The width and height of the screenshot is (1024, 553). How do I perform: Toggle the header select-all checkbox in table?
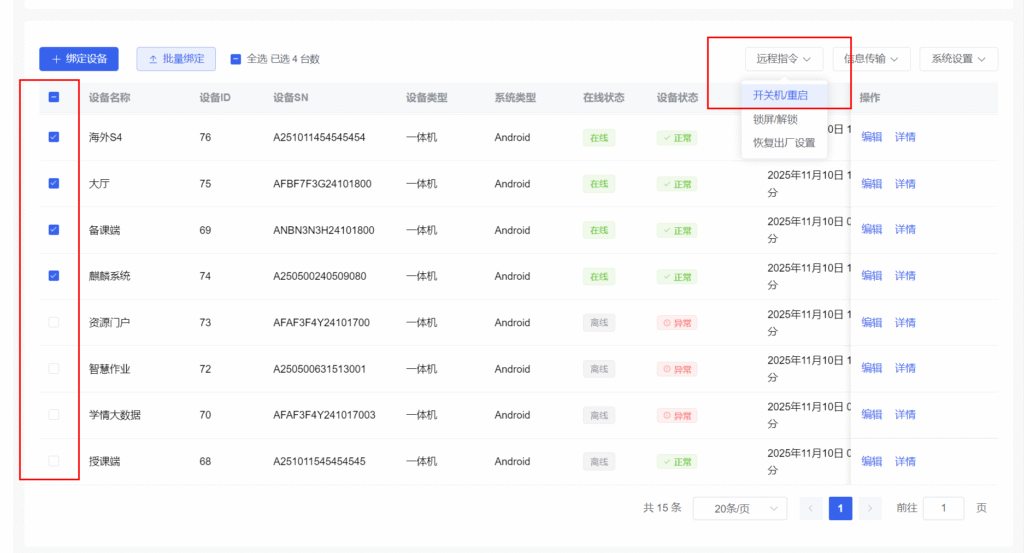point(54,98)
